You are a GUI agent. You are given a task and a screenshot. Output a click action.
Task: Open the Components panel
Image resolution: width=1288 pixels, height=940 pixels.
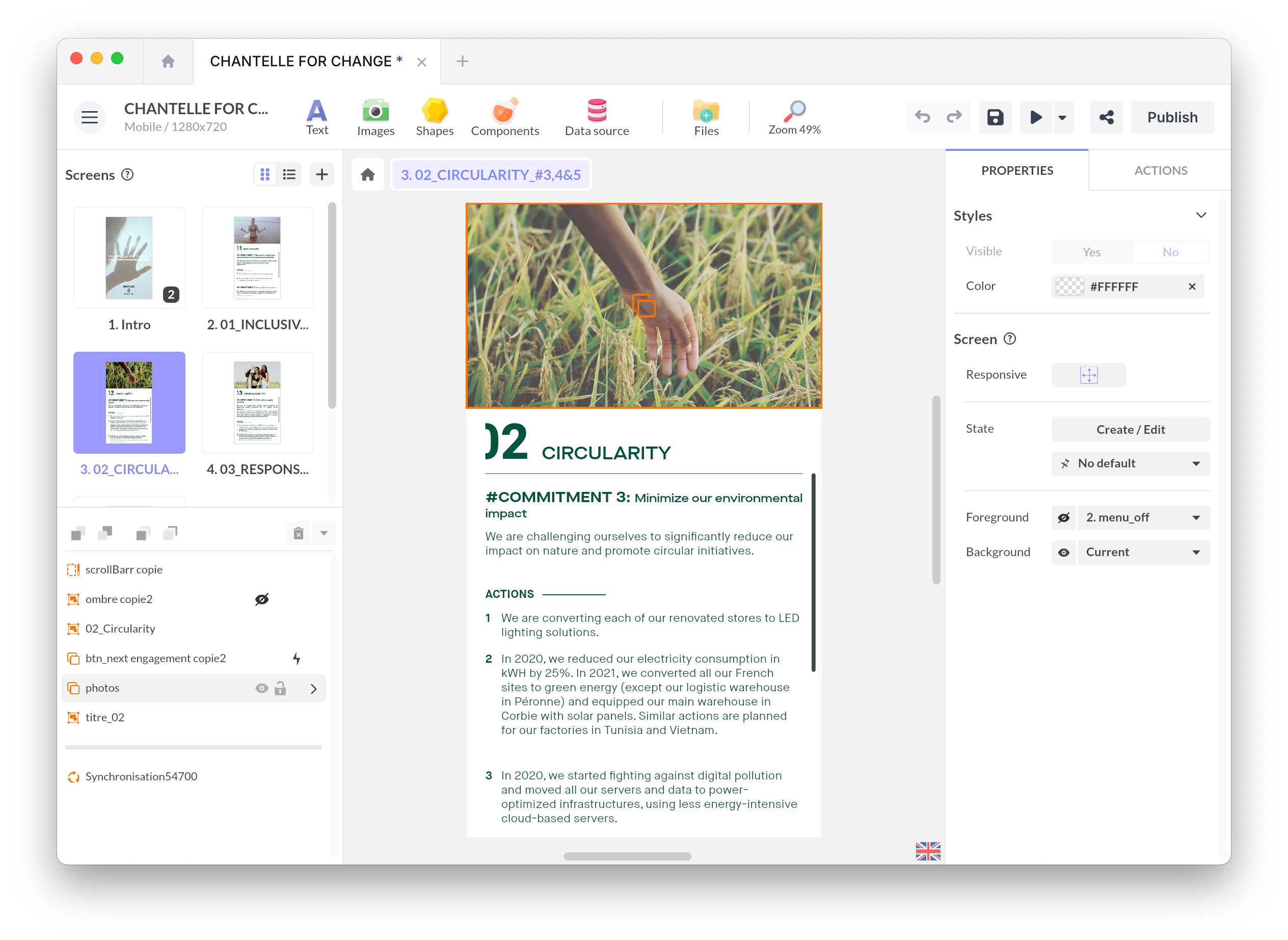click(505, 117)
